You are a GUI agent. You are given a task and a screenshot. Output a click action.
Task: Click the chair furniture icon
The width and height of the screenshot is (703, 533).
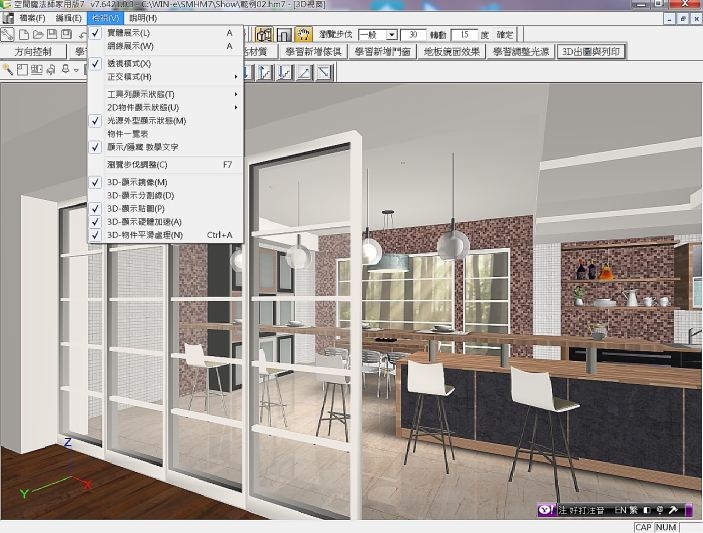(x=52, y=69)
